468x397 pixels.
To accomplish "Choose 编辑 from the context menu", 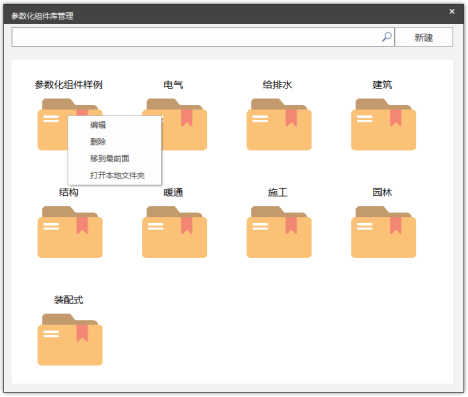I will coord(115,125).
